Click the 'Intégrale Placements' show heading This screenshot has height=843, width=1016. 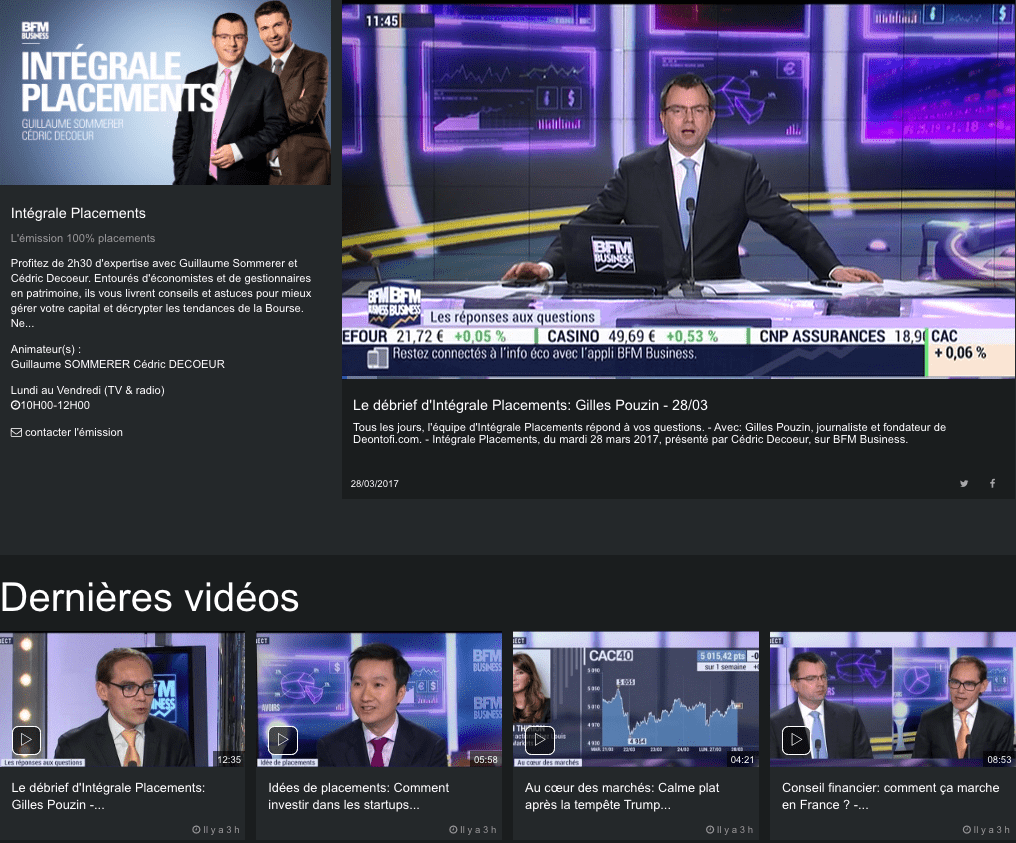coord(78,213)
